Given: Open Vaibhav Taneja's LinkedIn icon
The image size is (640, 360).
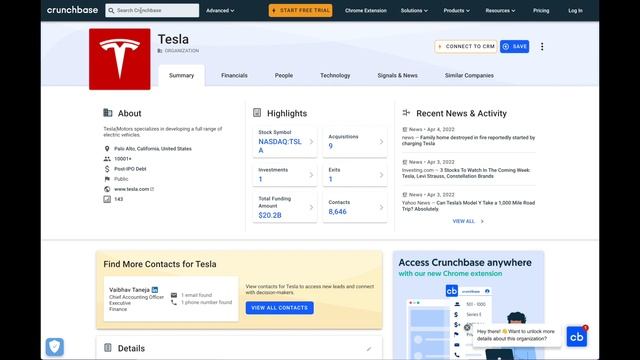Looking at the screenshot, I should pos(155,290).
